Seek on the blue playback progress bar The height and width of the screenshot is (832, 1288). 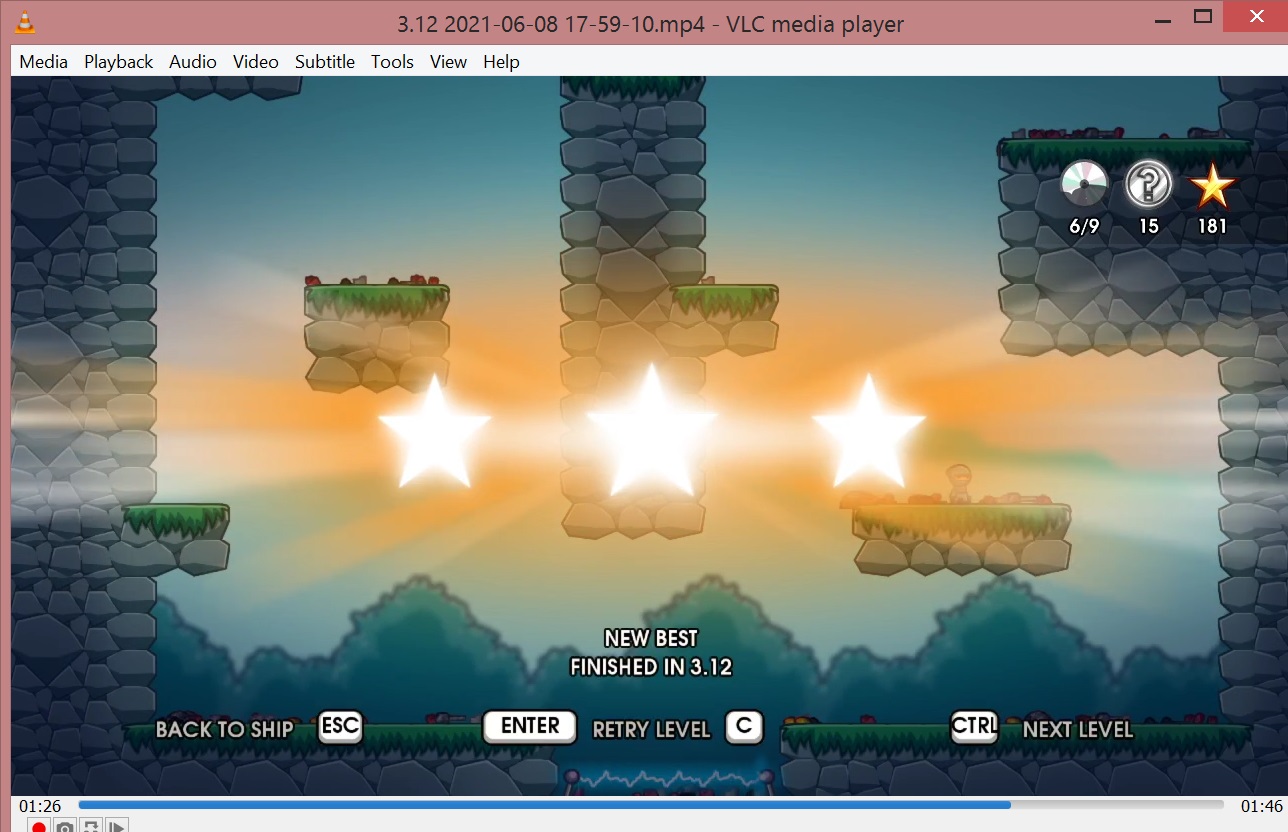650,804
